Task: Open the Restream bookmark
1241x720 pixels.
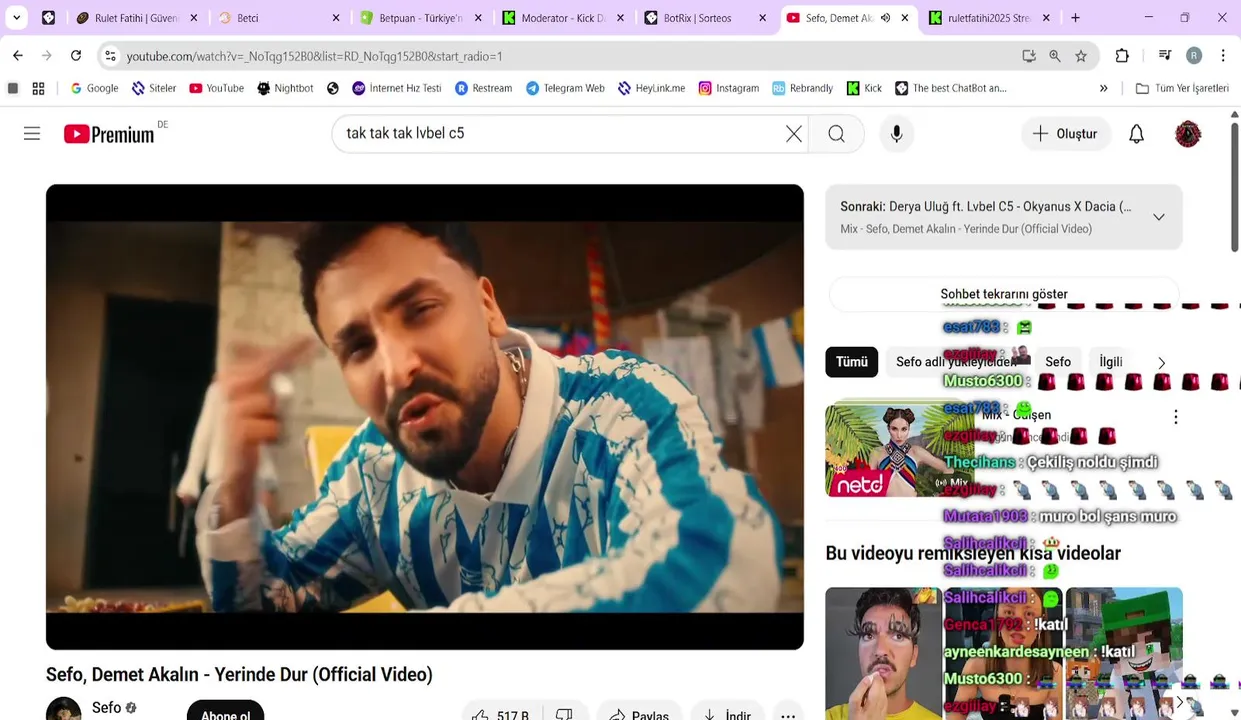Action: tap(483, 88)
